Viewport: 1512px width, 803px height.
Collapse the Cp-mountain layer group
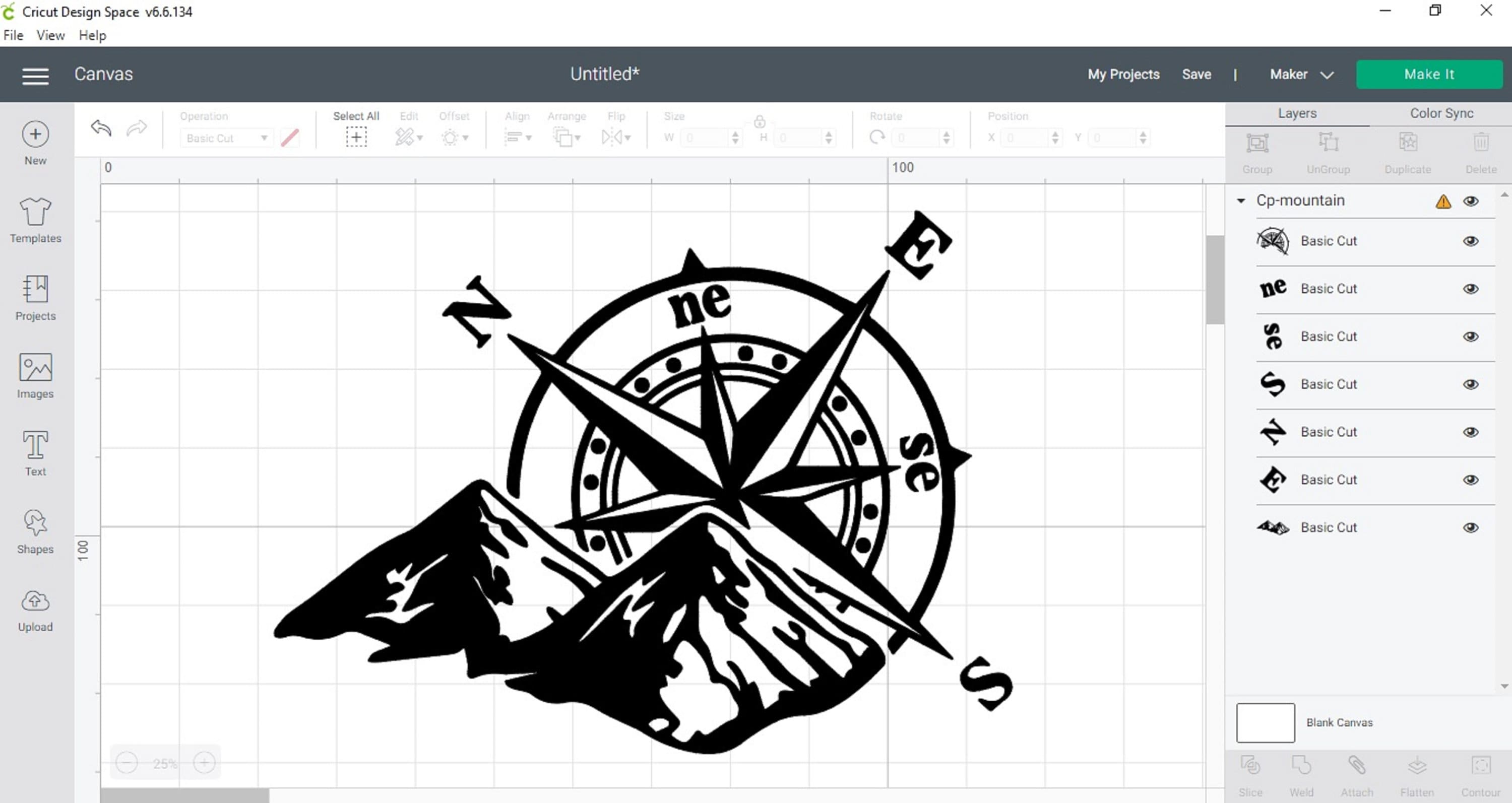click(1240, 200)
